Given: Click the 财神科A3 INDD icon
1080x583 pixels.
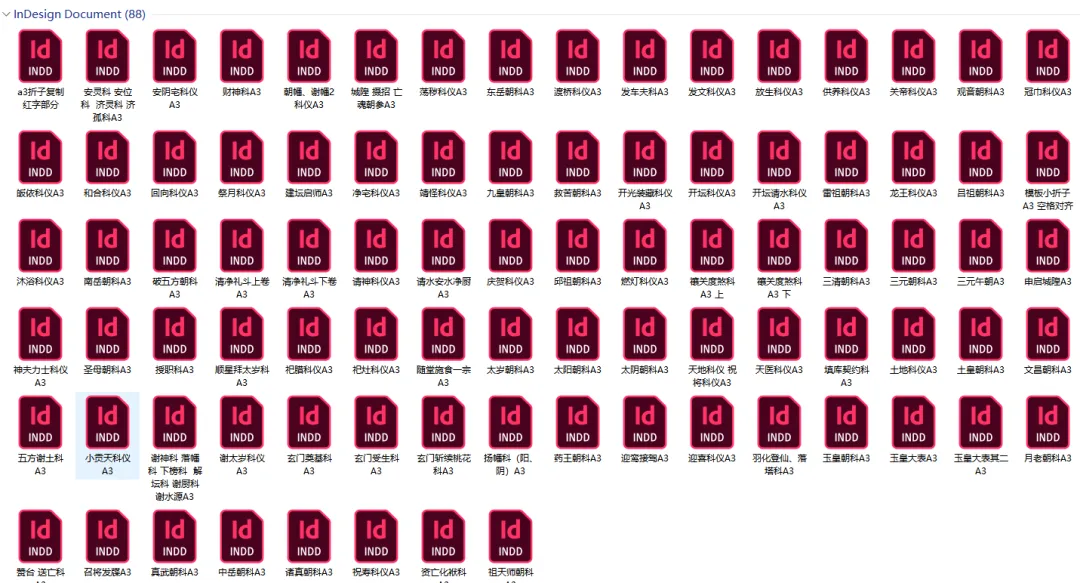Looking at the screenshot, I should point(242,56).
